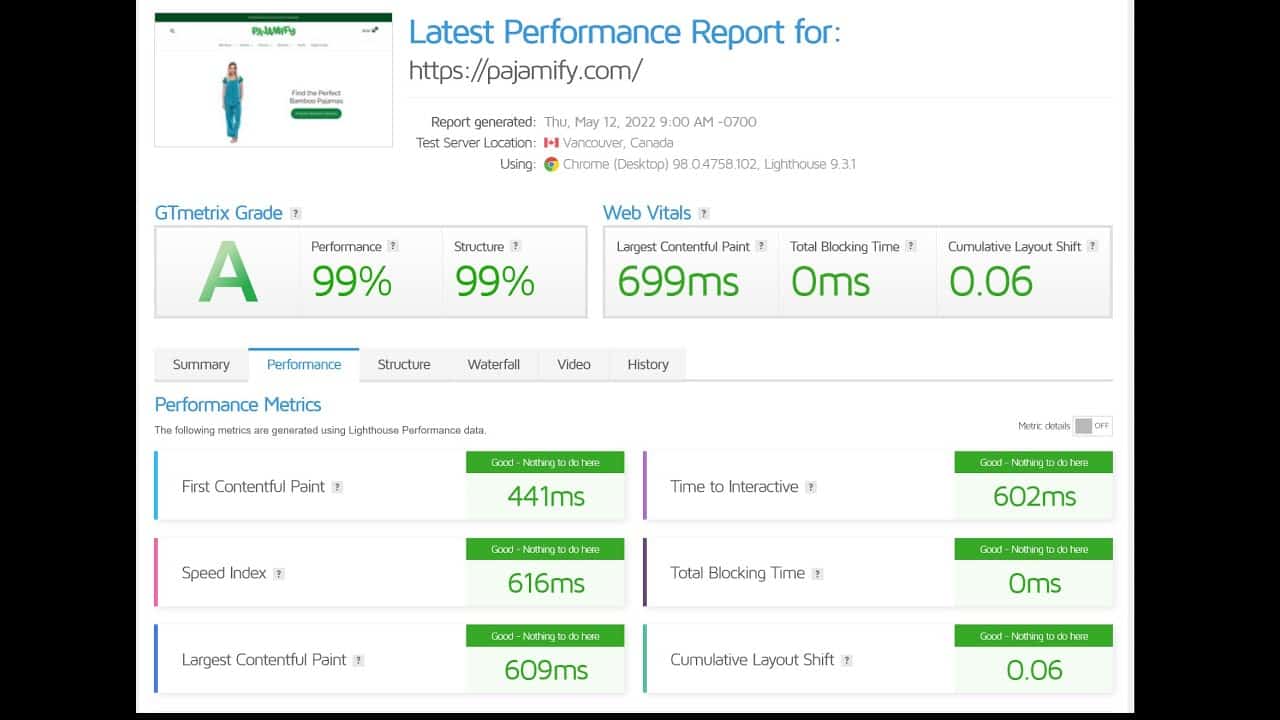The width and height of the screenshot is (1280, 720).
Task: Click the 699ms Web Vitals value
Action: coord(678,282)
